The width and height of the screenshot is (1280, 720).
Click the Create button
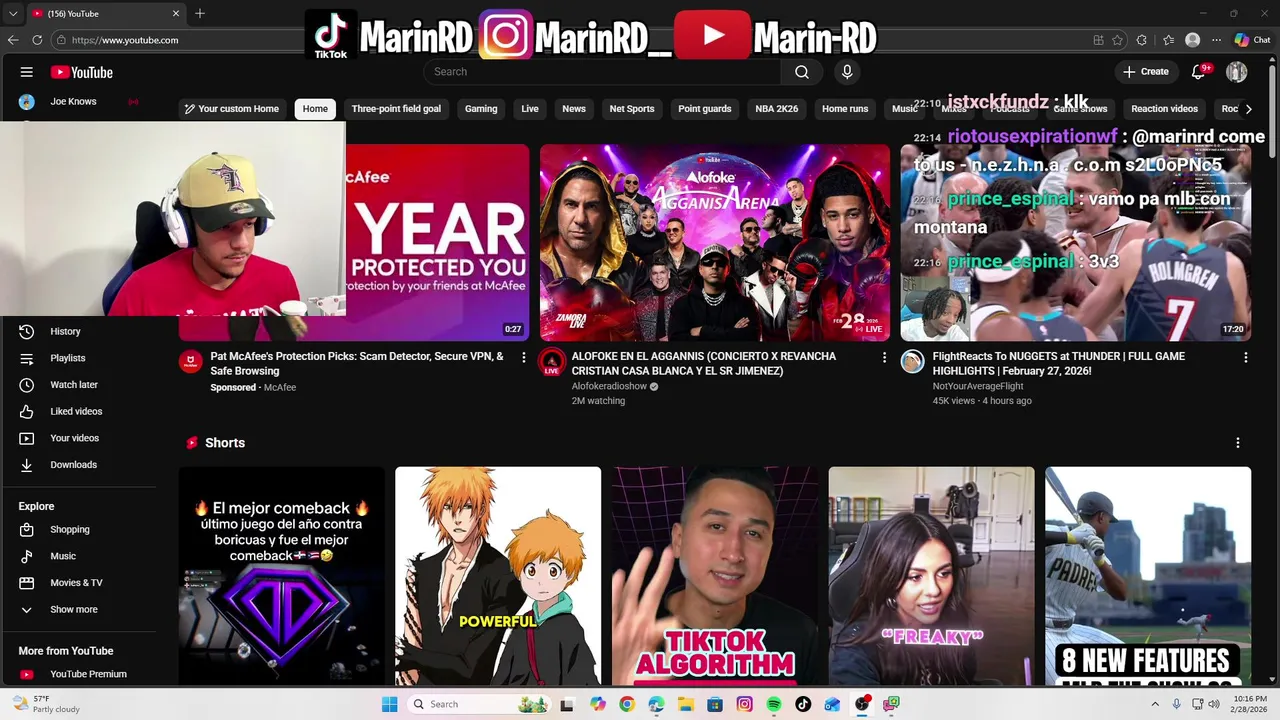coord(1146,72)
